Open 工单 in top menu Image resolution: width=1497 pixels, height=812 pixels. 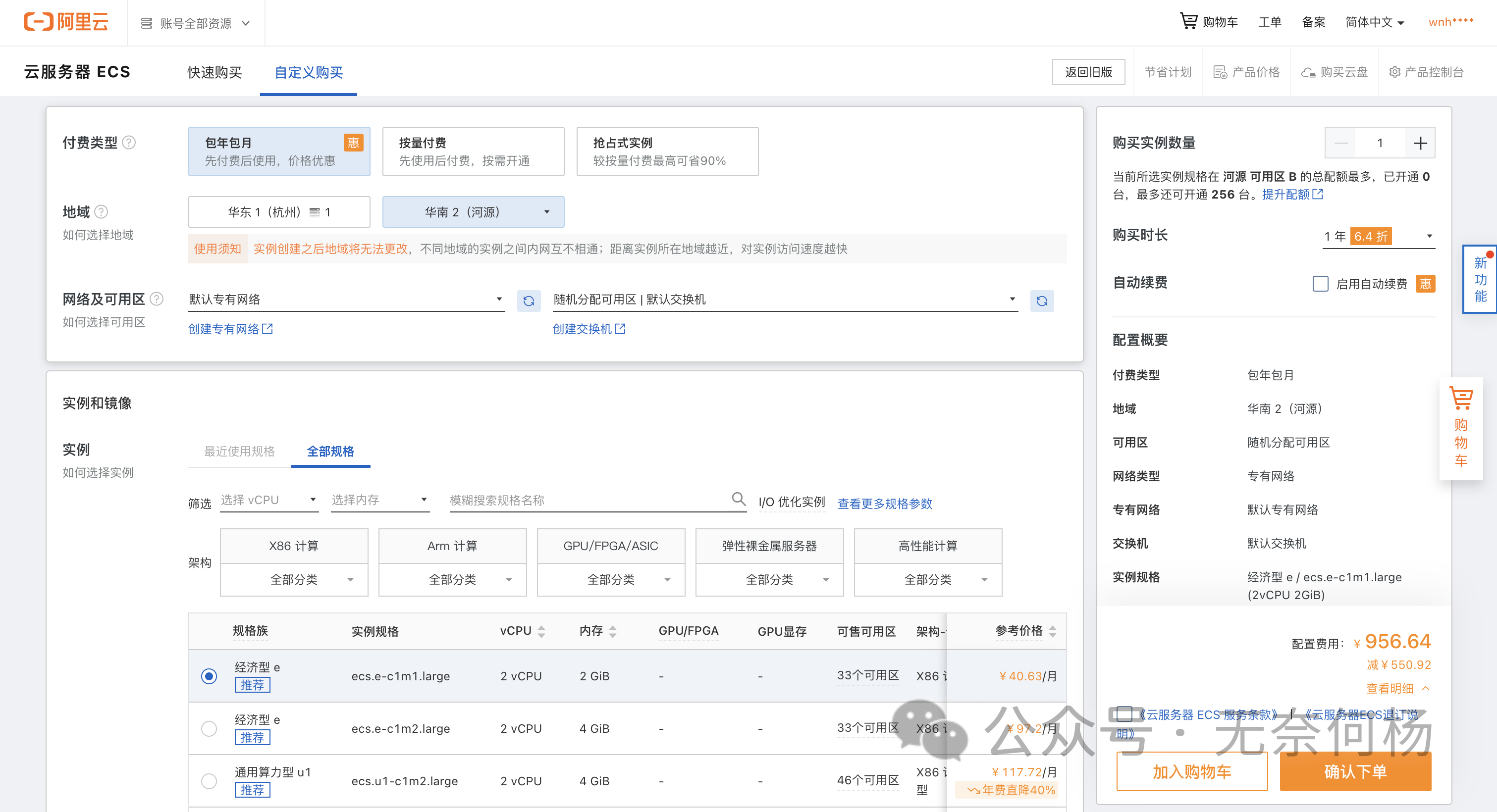1270,22
